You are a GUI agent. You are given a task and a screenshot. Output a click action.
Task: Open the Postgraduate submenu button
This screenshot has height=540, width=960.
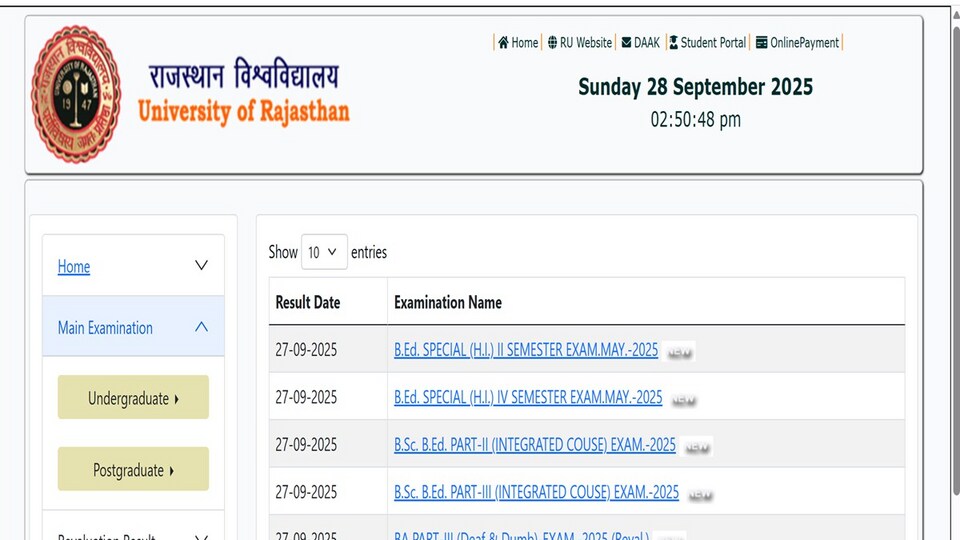(133, 470)
